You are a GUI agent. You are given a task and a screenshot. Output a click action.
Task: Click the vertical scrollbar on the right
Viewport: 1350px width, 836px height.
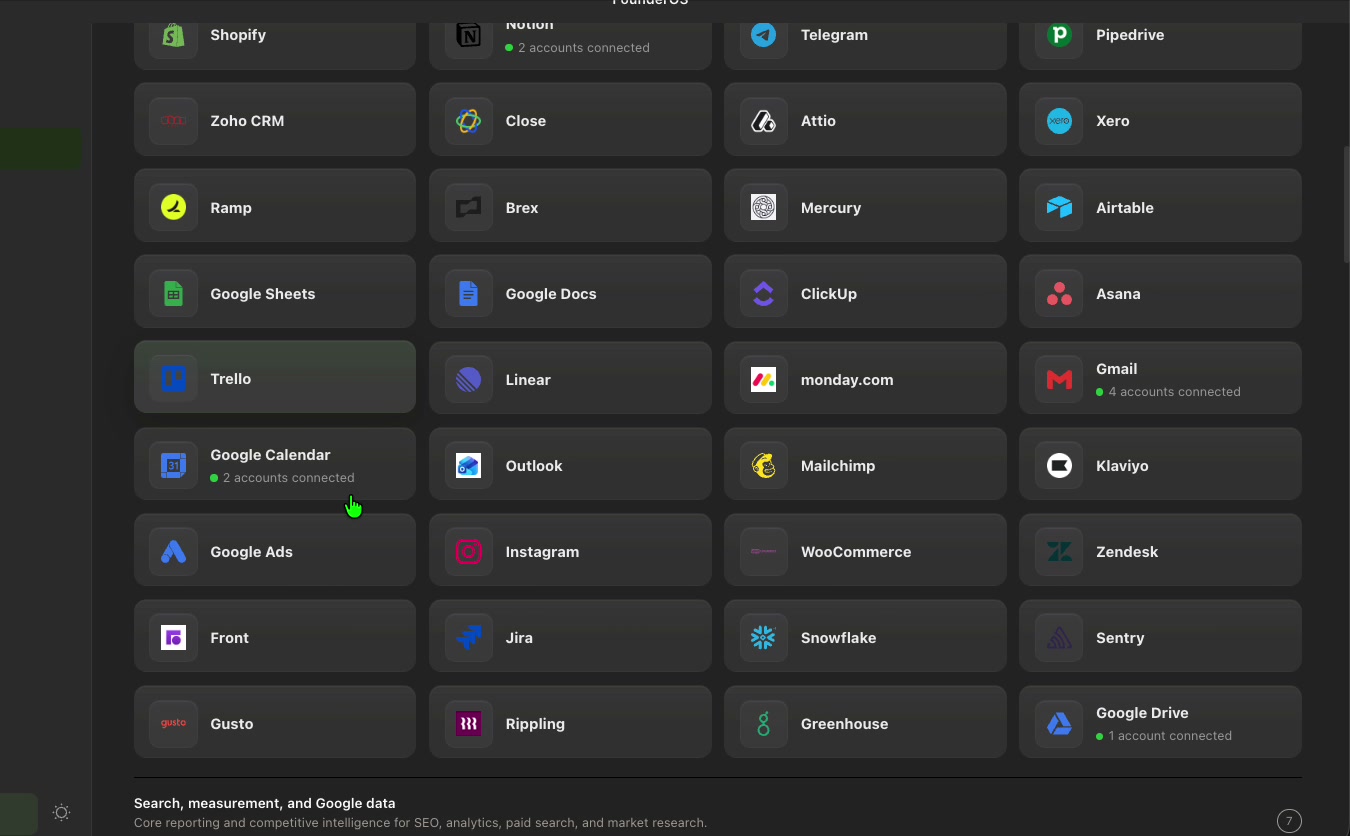[1346, 205]
